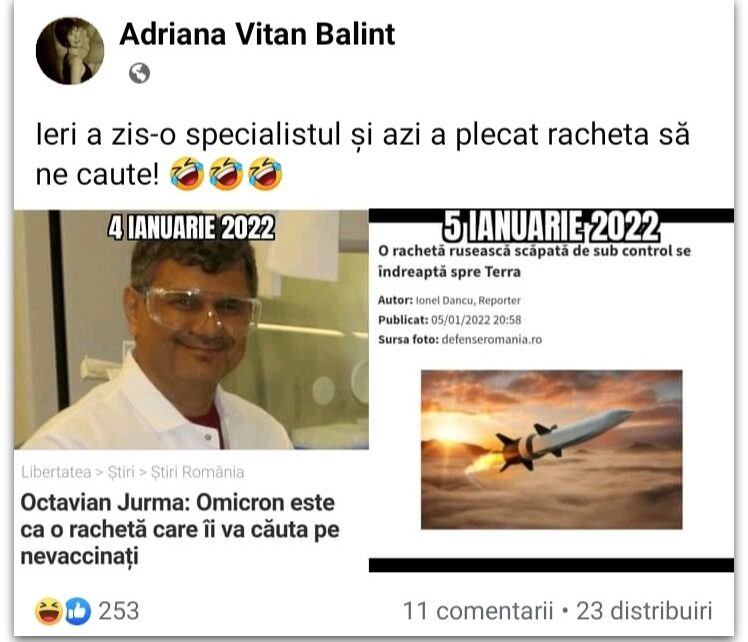The image size is (748, 642).
Task: Open Adriana Vitan Balint's profile picture
Action: 70,51
